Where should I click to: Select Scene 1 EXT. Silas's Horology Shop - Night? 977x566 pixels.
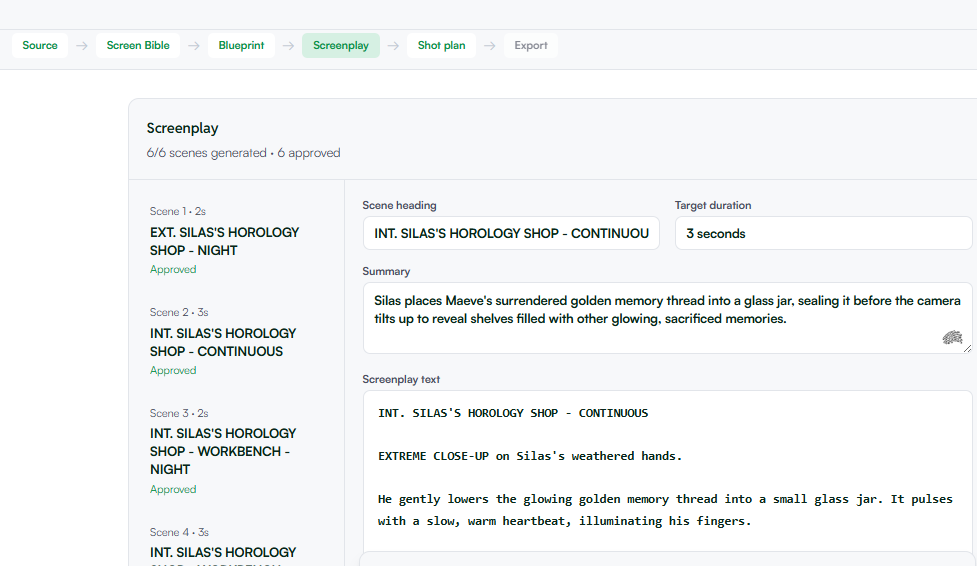(x=237, y=241)
